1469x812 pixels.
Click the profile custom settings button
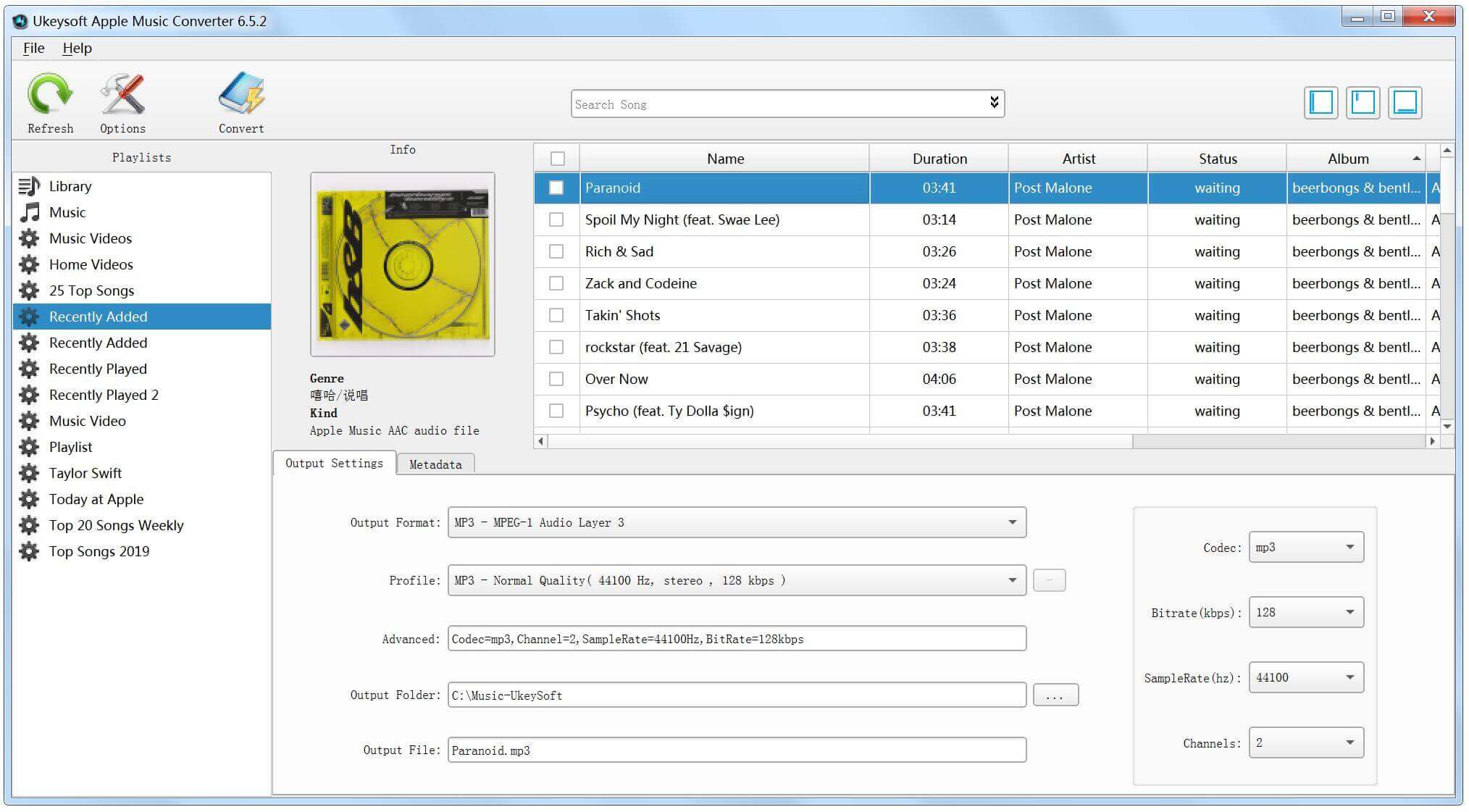coord(1049,581)
